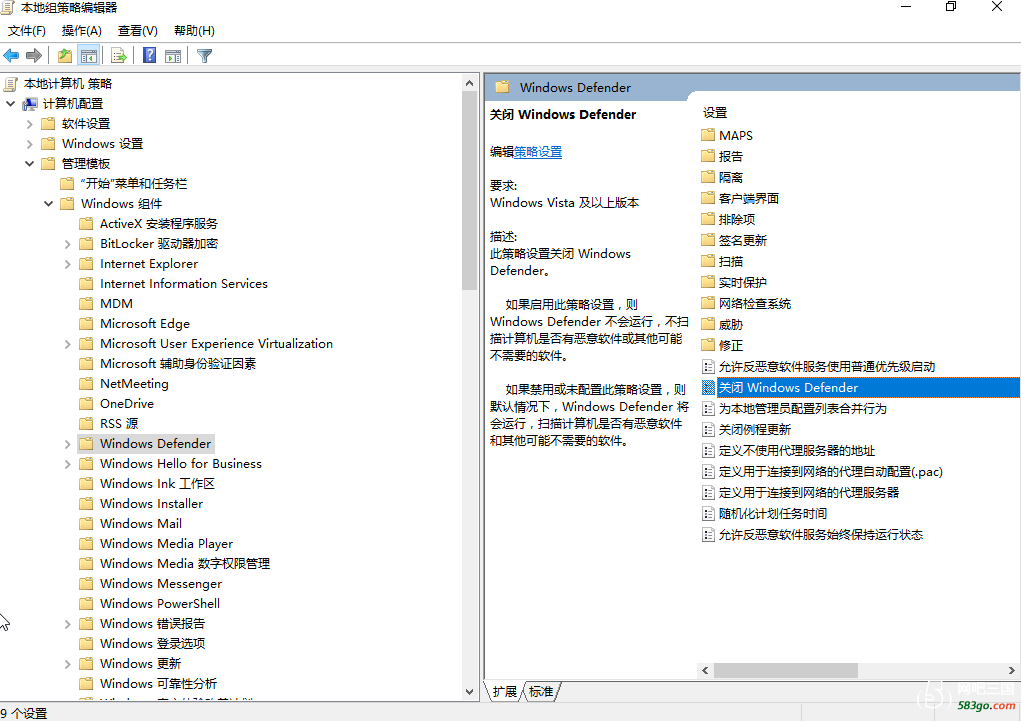Click the Forward arrow toolbar button
The image size is (1021, 721).
point(33,56)
